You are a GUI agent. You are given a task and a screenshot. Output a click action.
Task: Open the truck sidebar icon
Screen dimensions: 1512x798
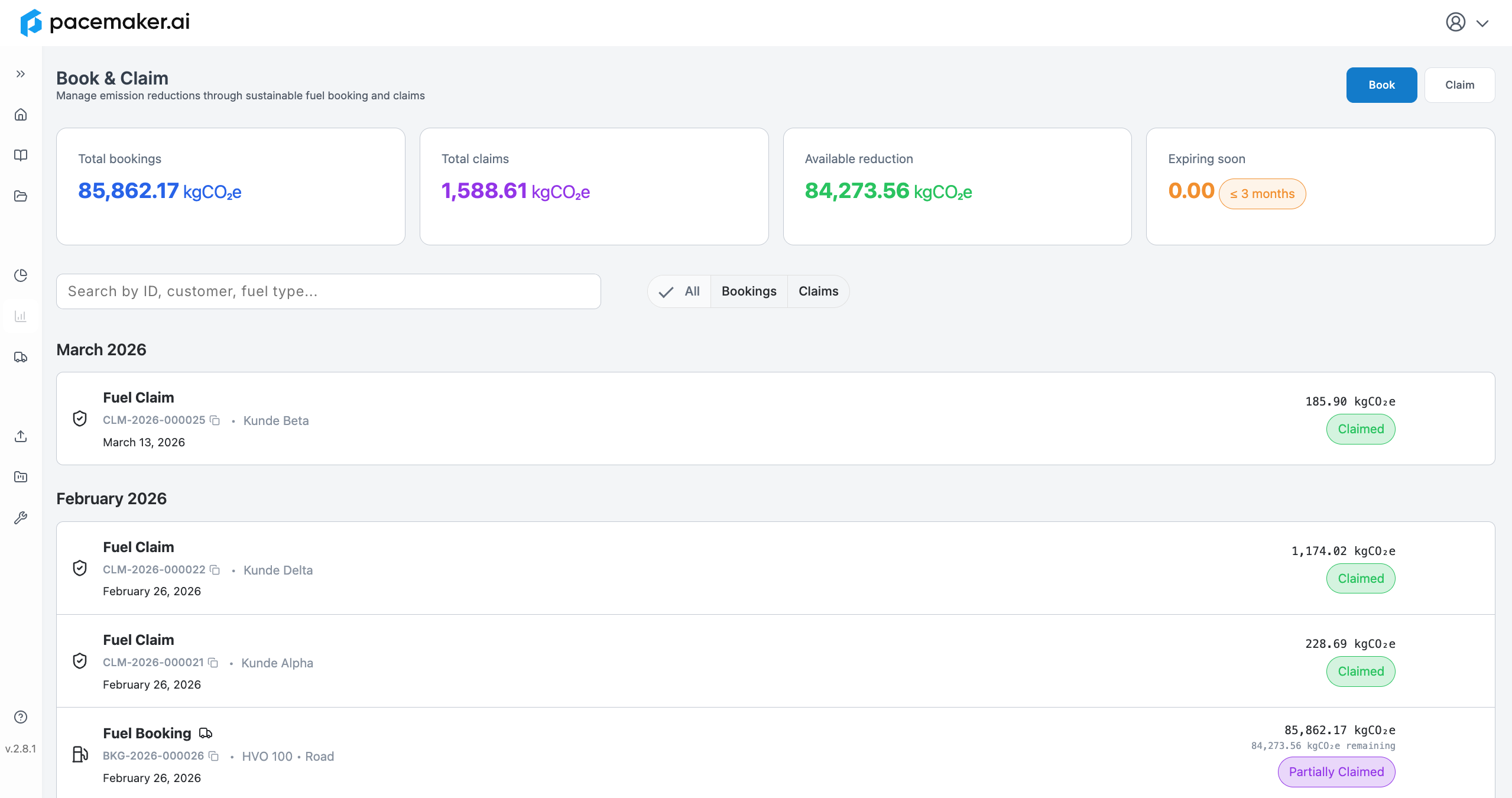[21, 357]
